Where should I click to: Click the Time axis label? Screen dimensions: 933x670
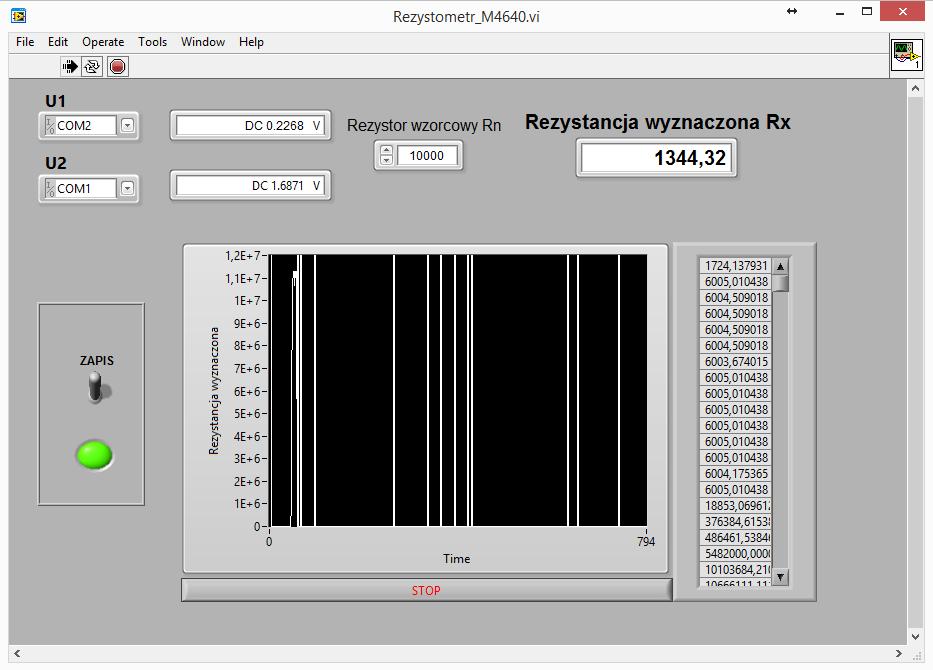(x=456, y=559)
